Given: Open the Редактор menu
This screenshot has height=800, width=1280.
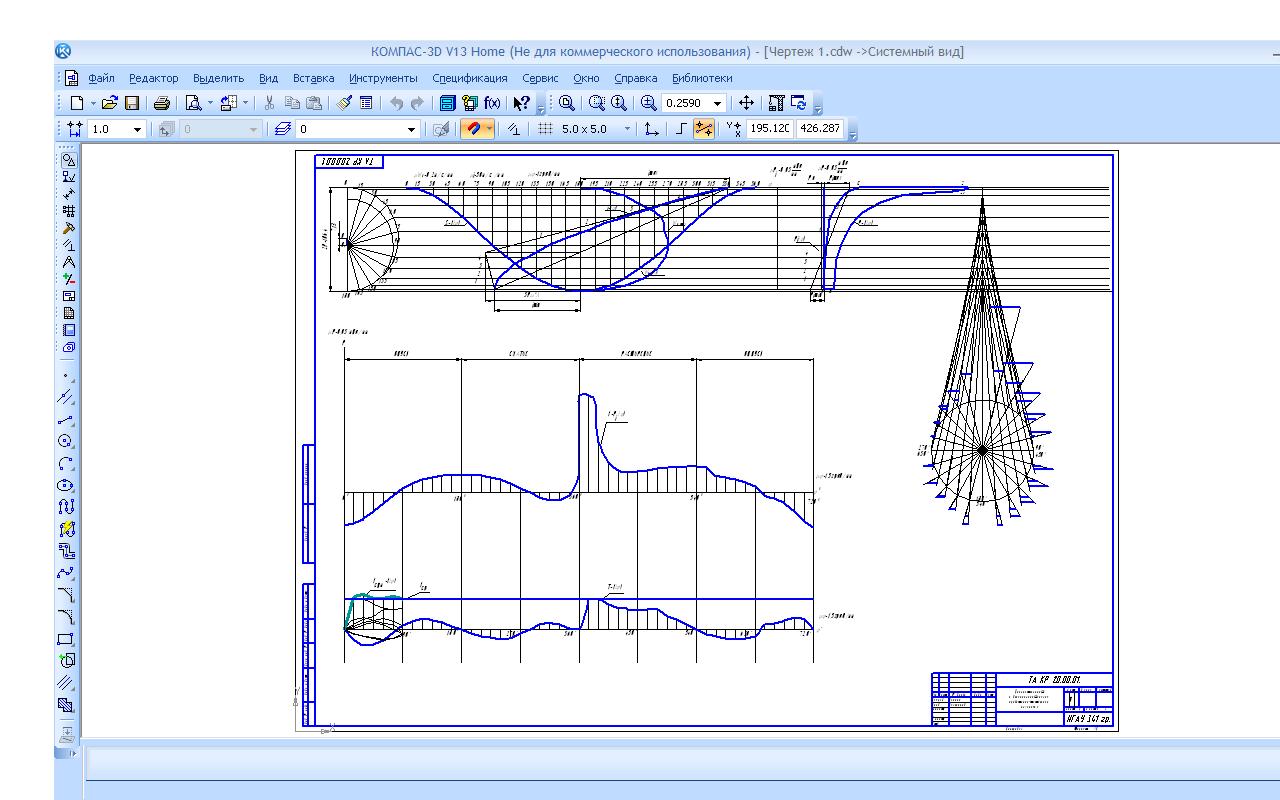Looking at the screenshot, I should [x=154, y=78].
